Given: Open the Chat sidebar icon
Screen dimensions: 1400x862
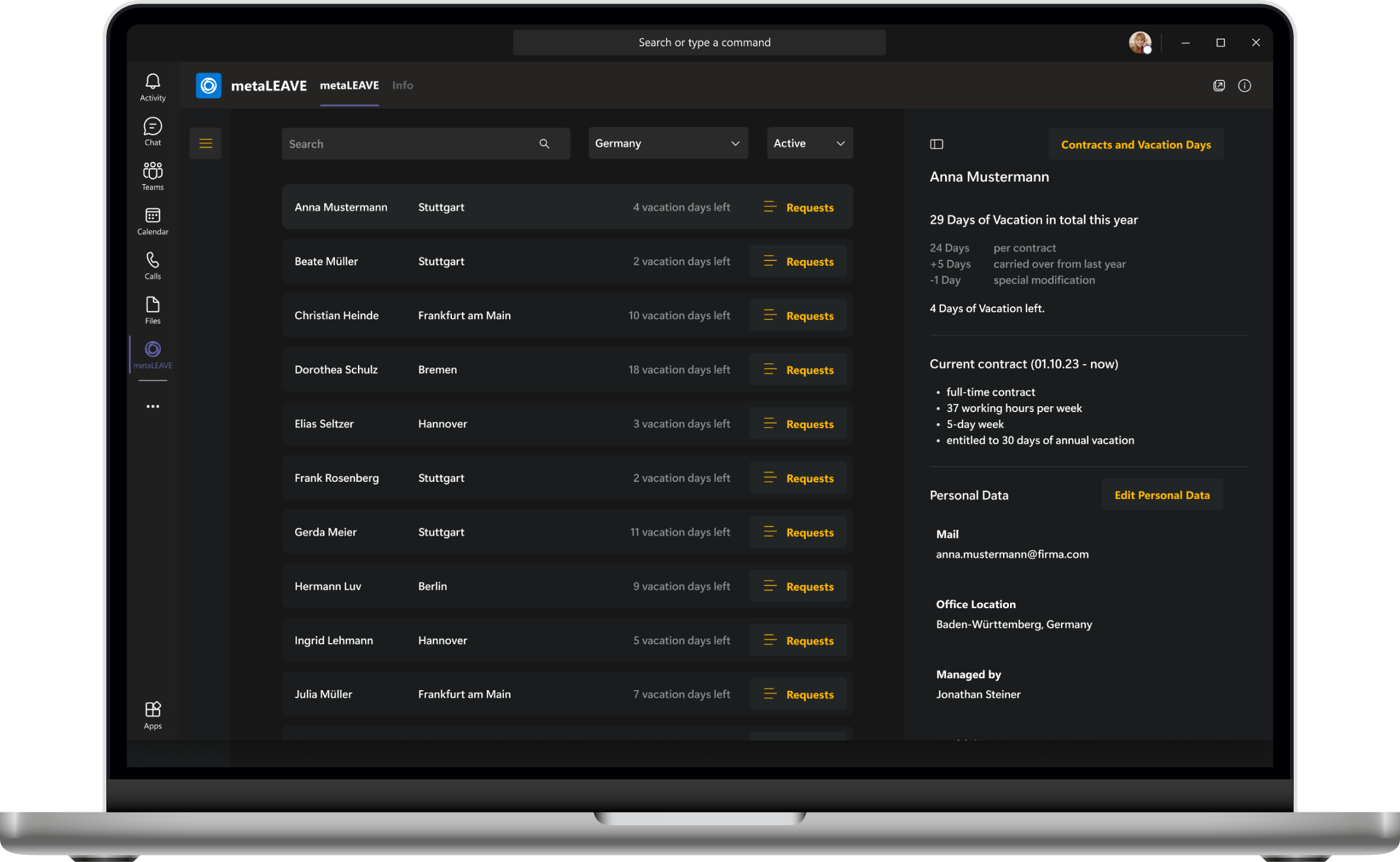Looking at the screenshot, I should tap(152, 132).
